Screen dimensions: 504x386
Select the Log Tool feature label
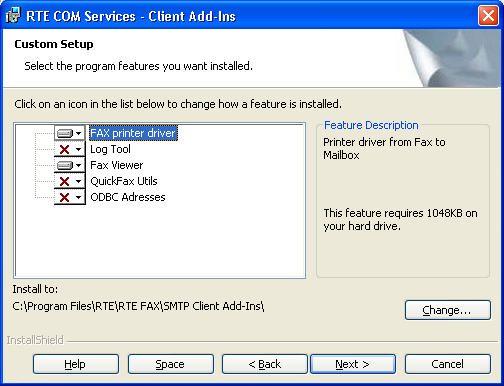[x=110, y=149]
